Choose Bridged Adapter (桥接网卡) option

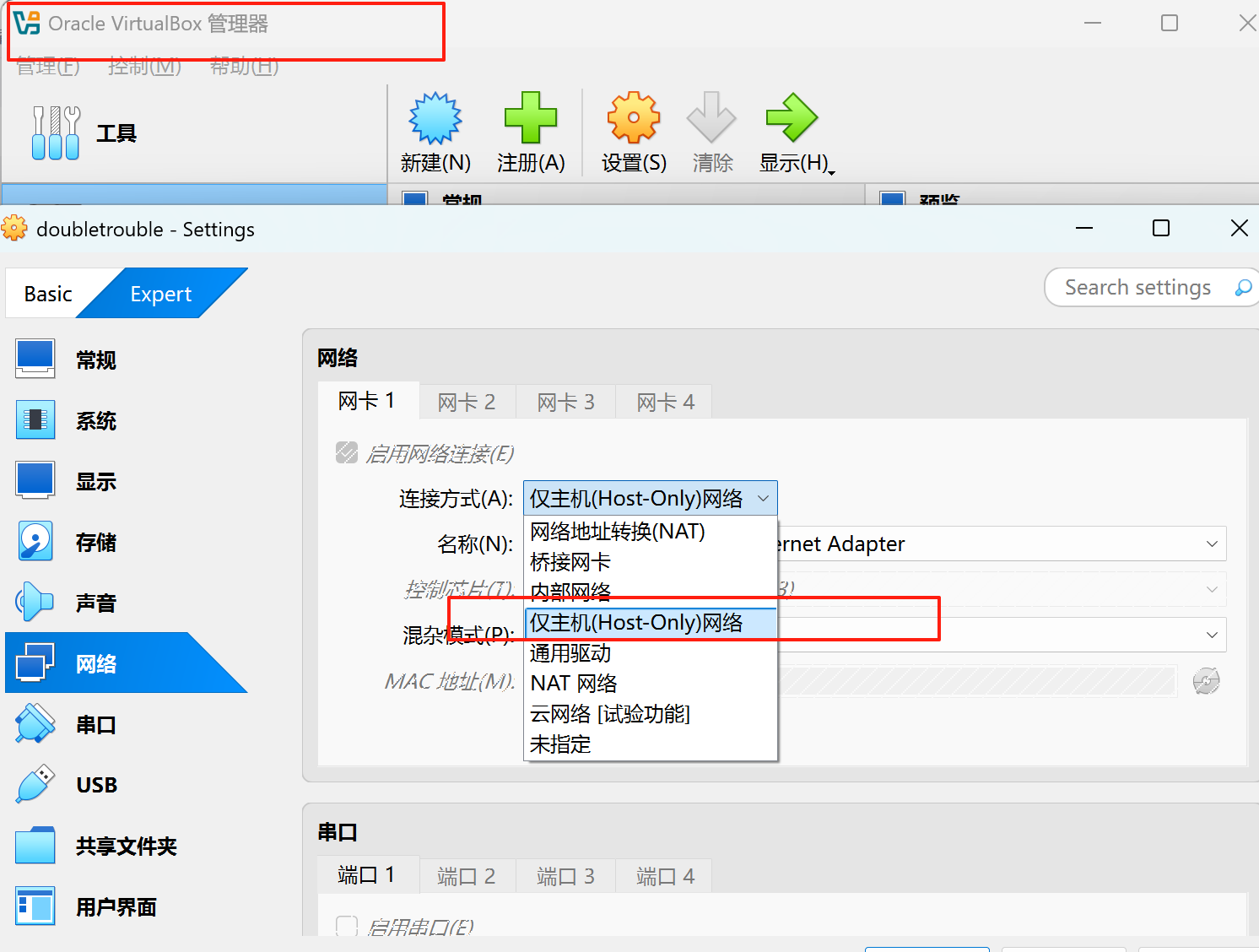(650, 562)
